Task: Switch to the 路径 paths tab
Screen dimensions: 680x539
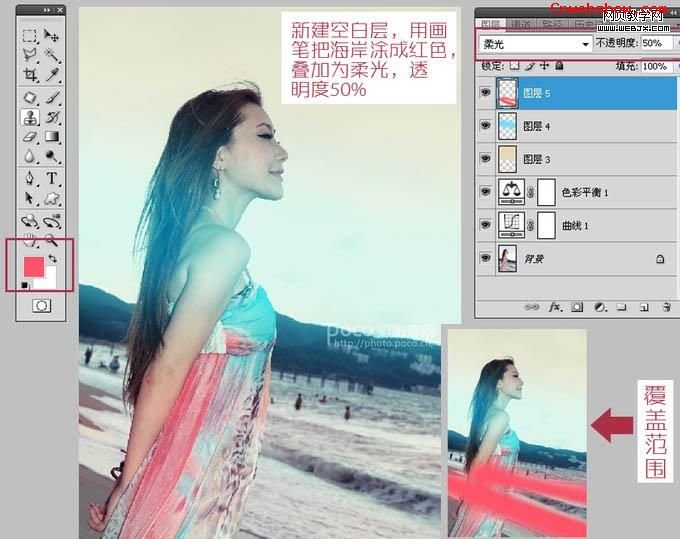Action: point(552,24)
